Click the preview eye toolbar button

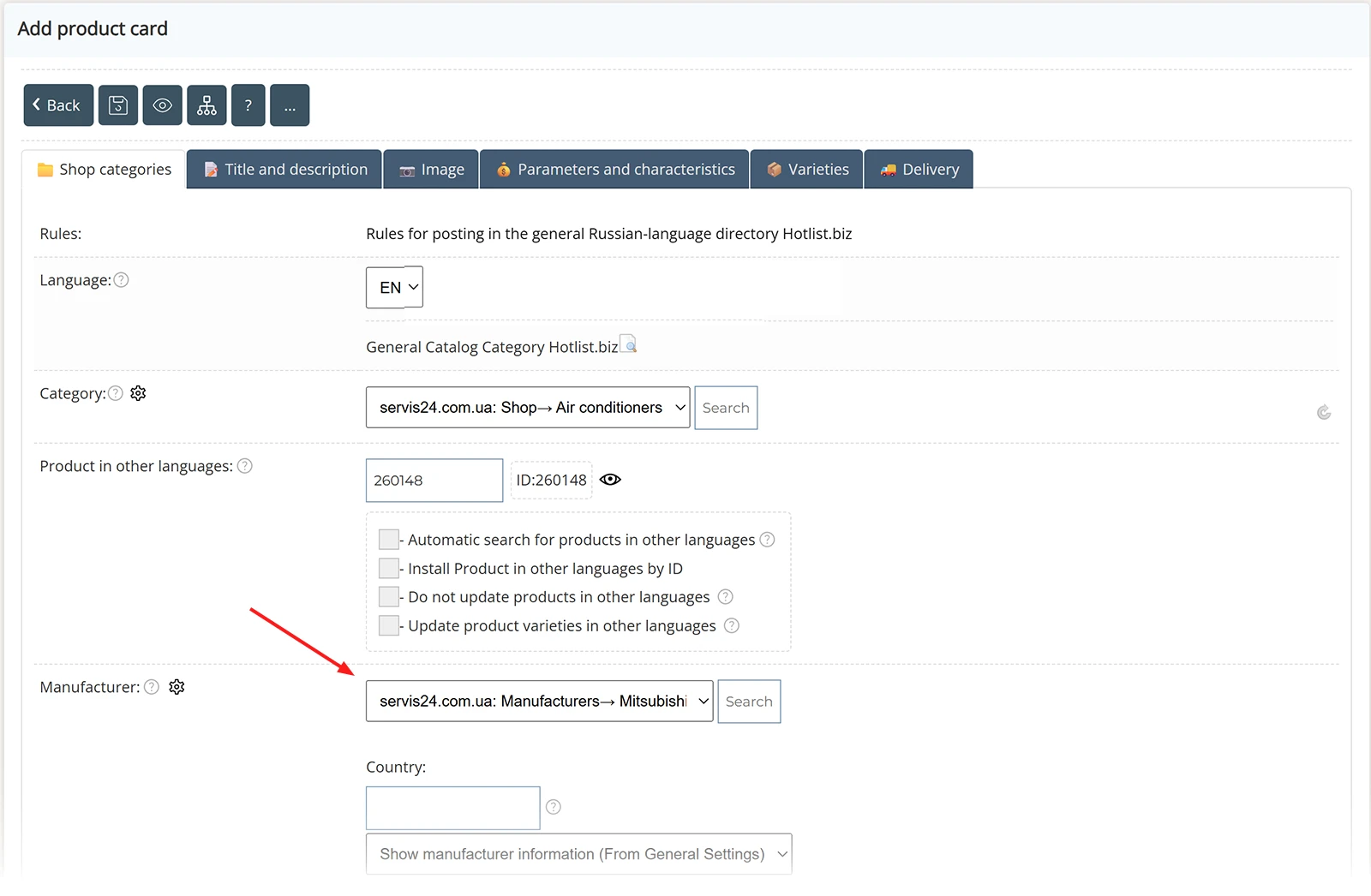coord(163,105)
